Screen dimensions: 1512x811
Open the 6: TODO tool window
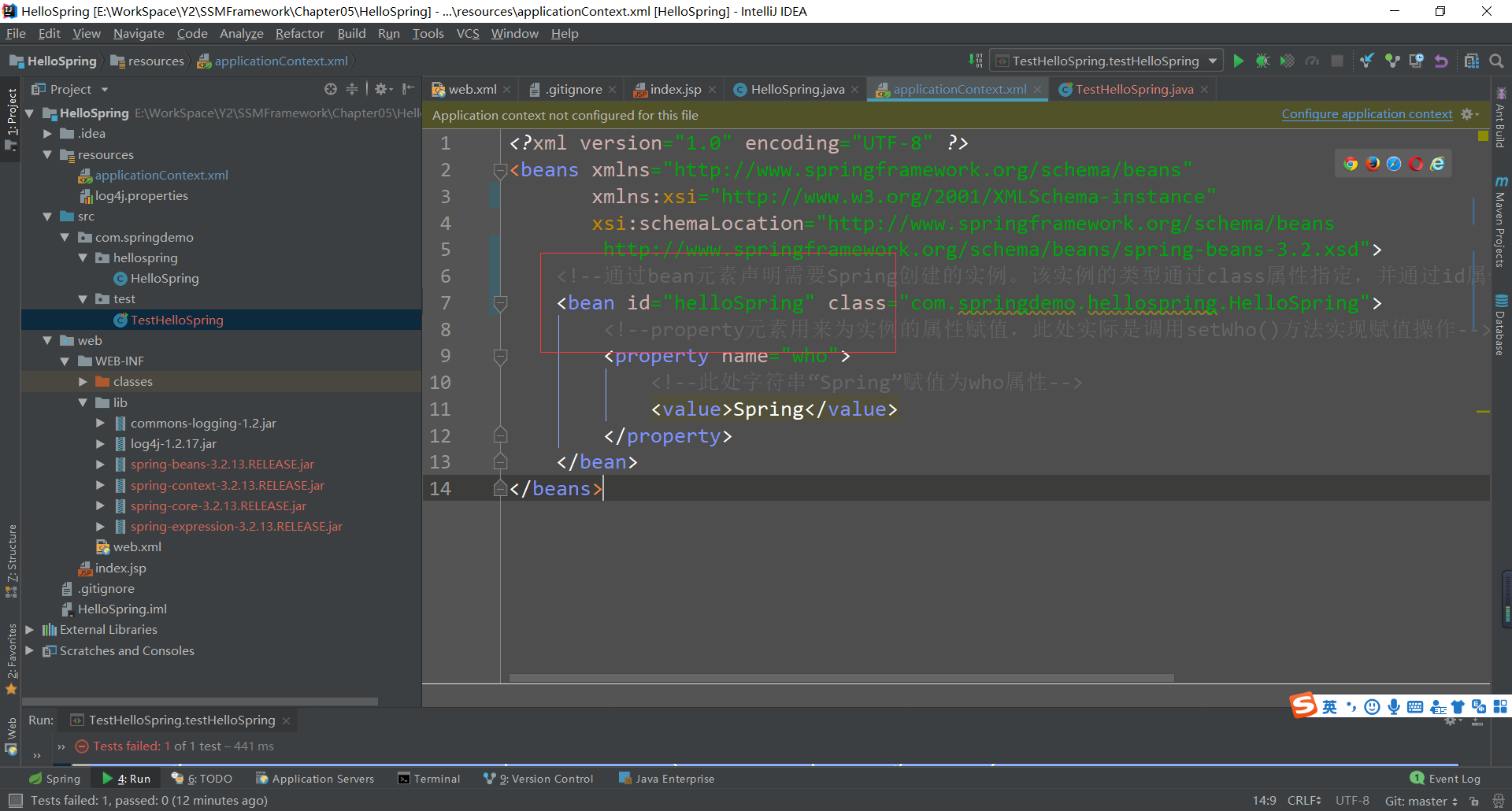202,779
